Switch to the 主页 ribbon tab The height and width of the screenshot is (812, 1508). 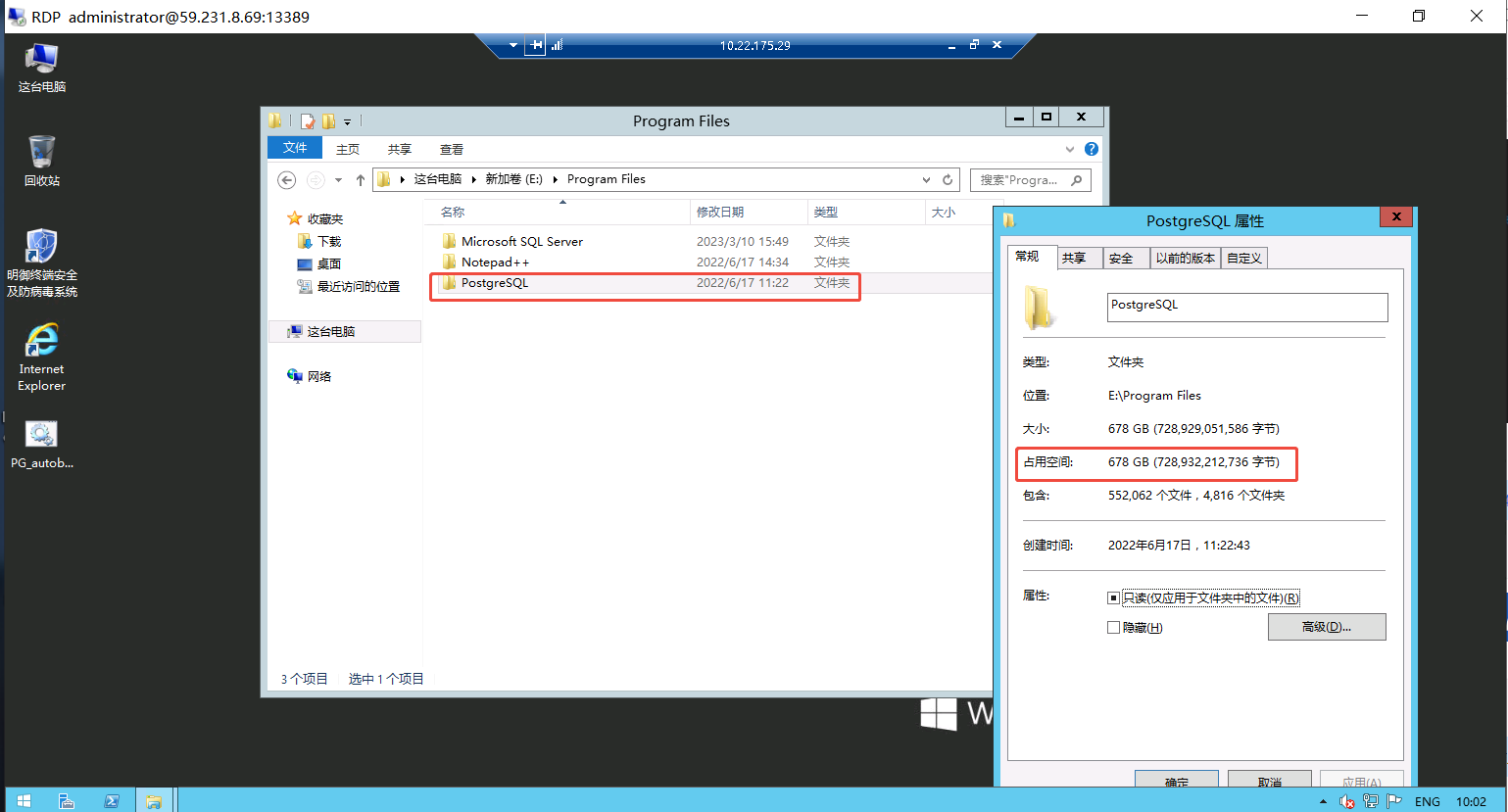[348, 149]
